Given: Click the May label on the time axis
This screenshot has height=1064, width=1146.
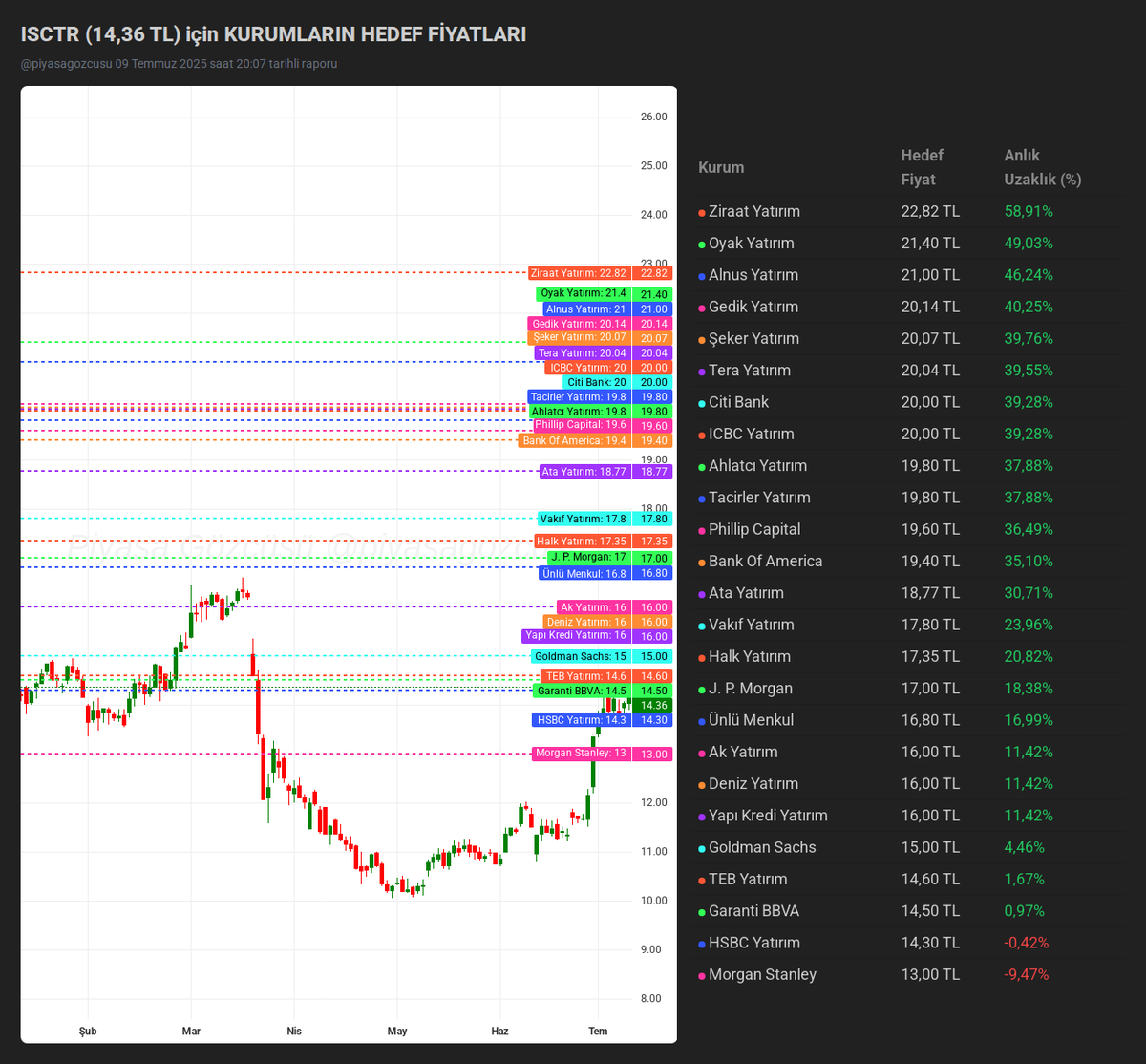Looking at the screenshot, I should (397, 1031).
